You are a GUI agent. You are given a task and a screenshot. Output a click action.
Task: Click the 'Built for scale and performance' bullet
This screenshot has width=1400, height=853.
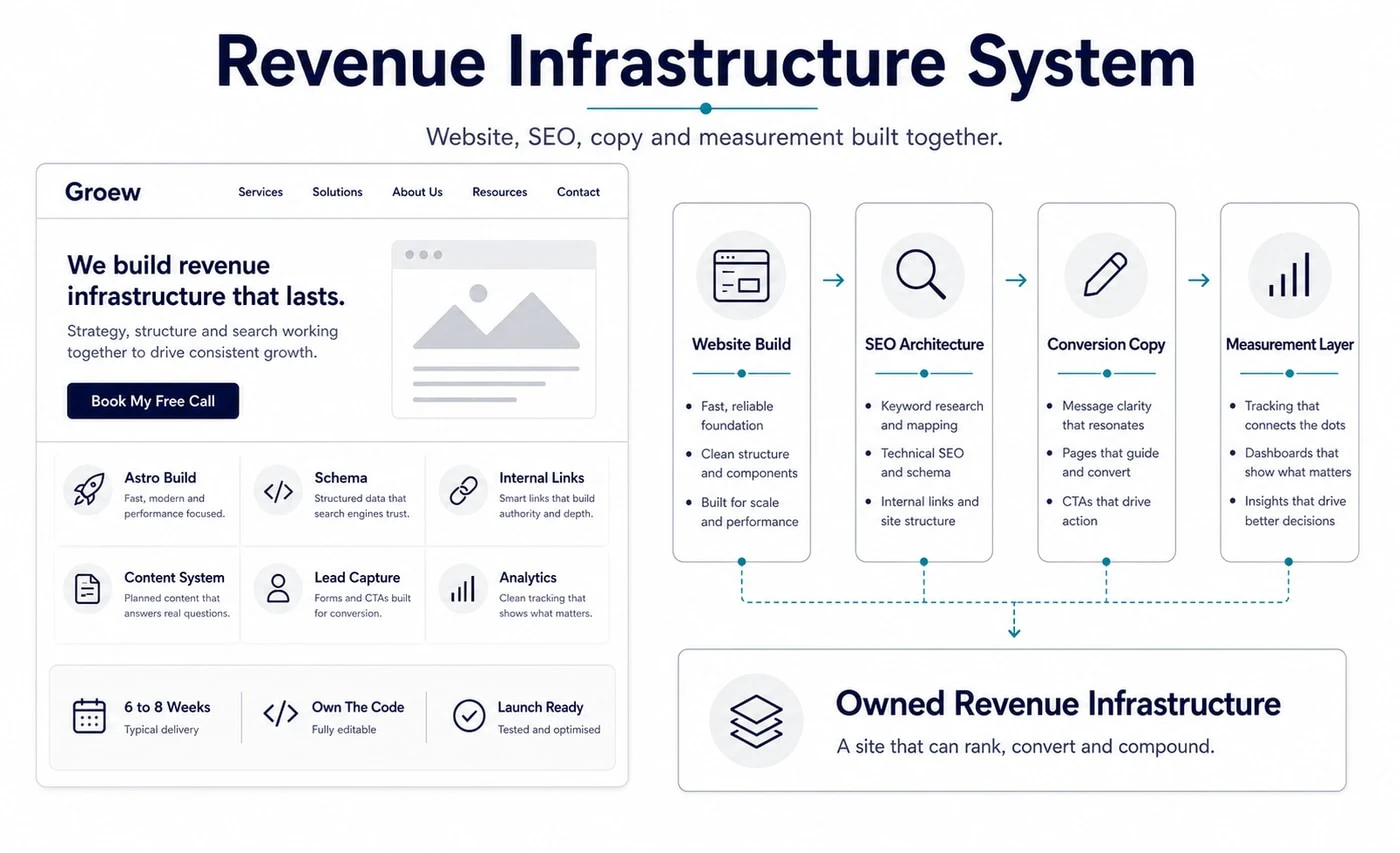click(750, 511)
